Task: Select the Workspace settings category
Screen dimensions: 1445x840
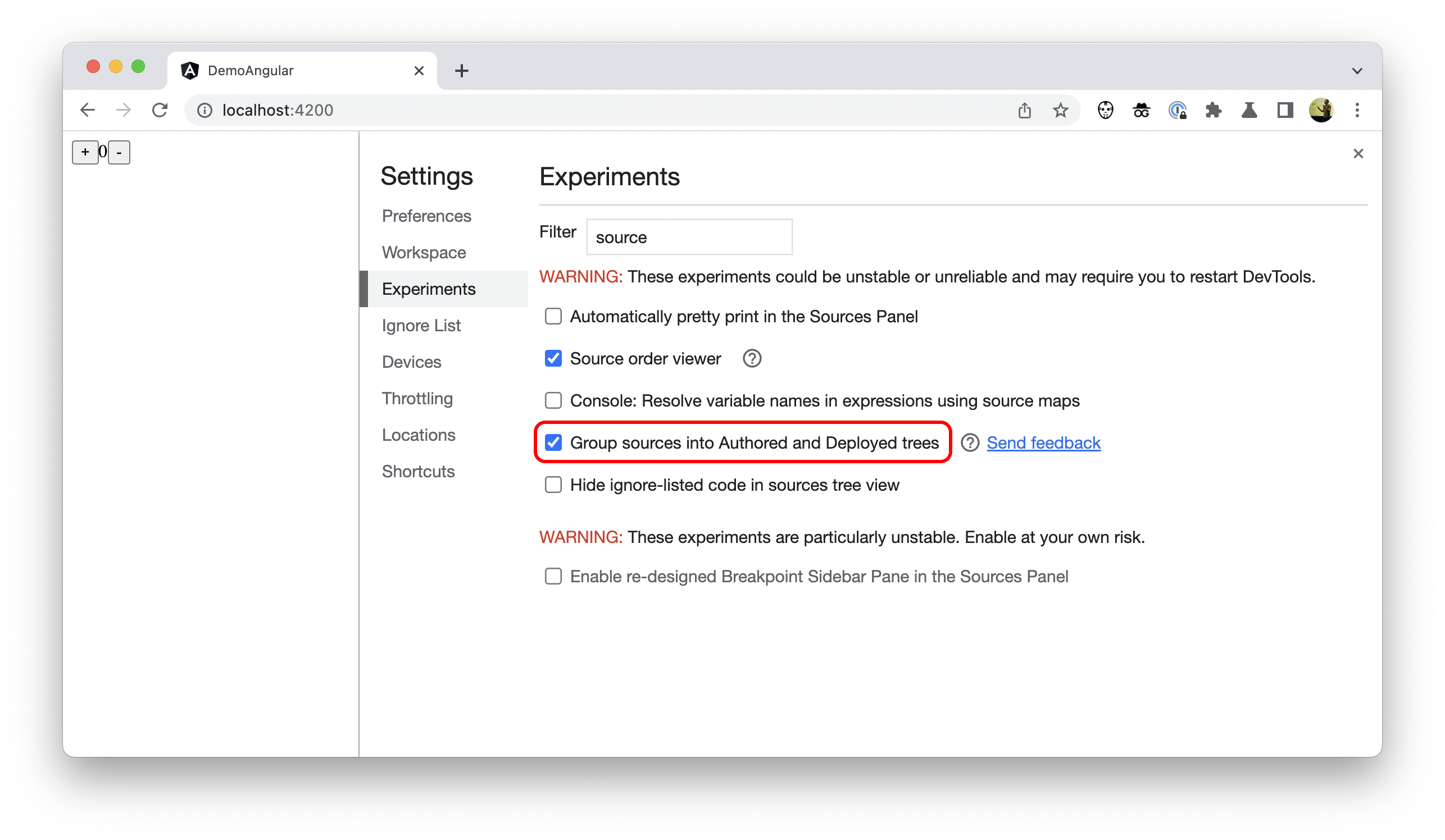Action: pos(423,252)
